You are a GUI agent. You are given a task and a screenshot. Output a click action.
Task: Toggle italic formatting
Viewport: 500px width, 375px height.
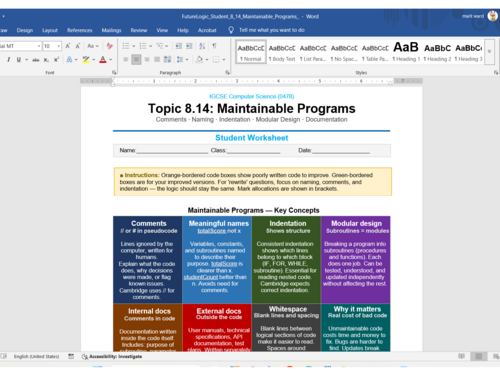pyautogui.click(x=8, y=60)
